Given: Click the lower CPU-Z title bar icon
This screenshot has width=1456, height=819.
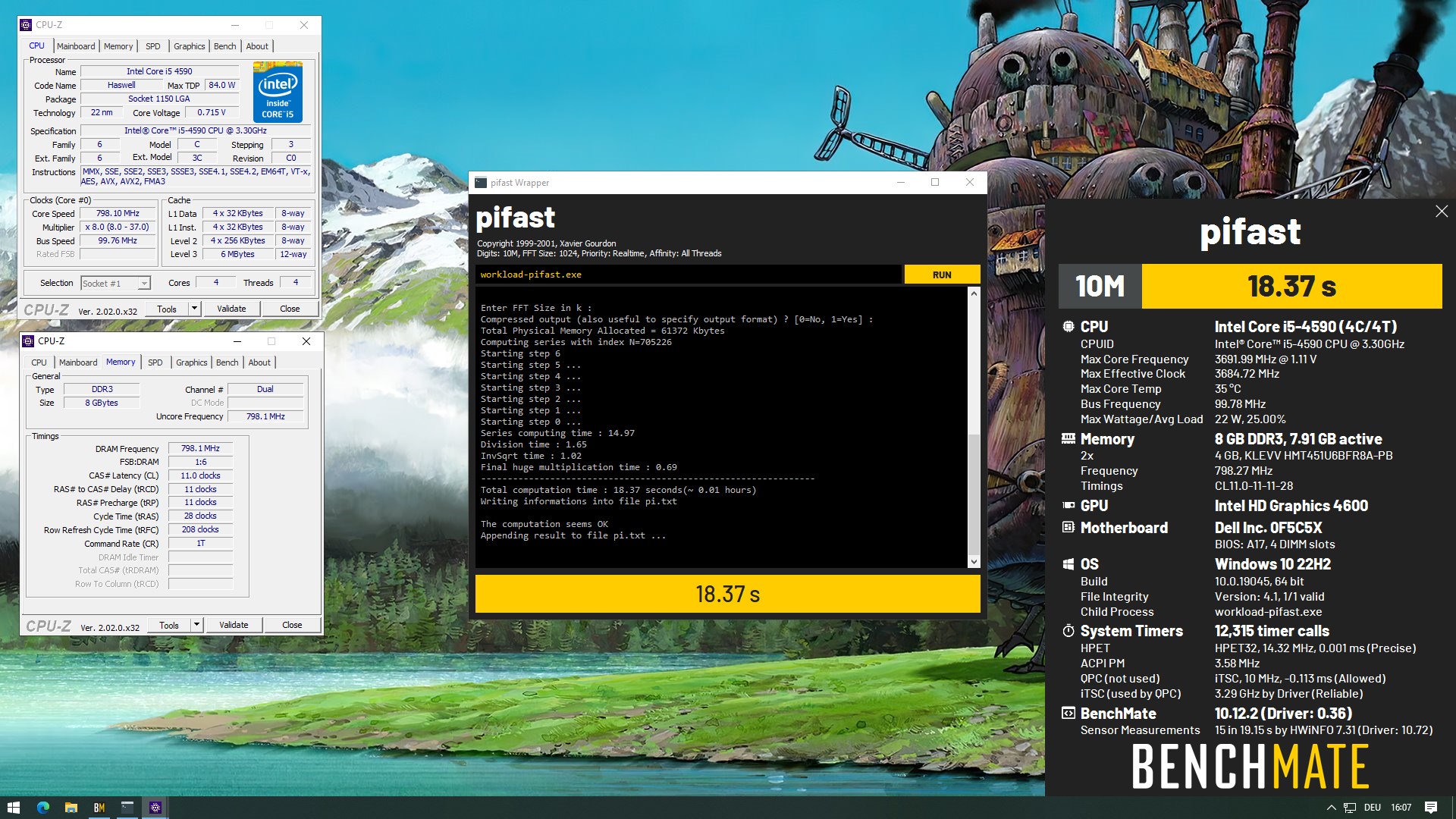Looking at the screenshot, I should [29, 341].
